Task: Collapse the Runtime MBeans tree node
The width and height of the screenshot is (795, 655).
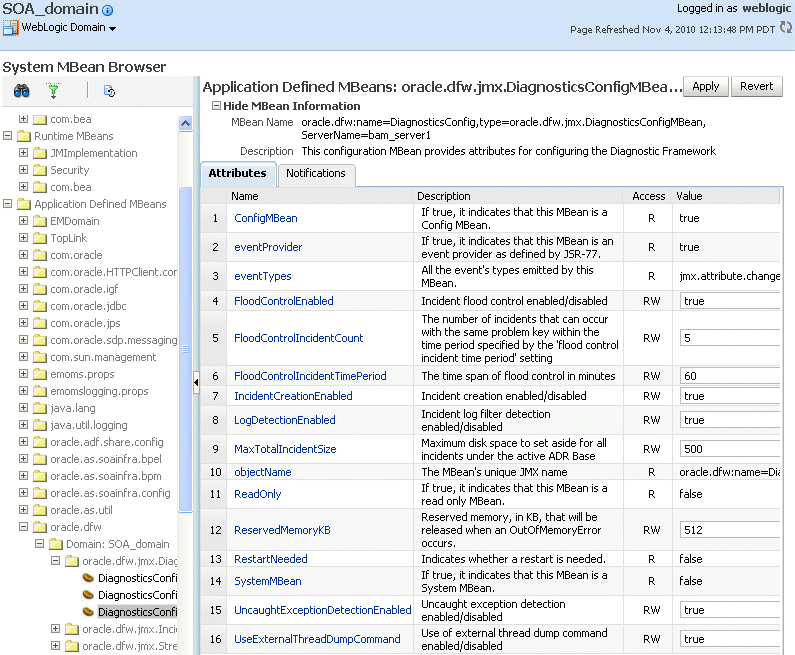Action: 8,136
